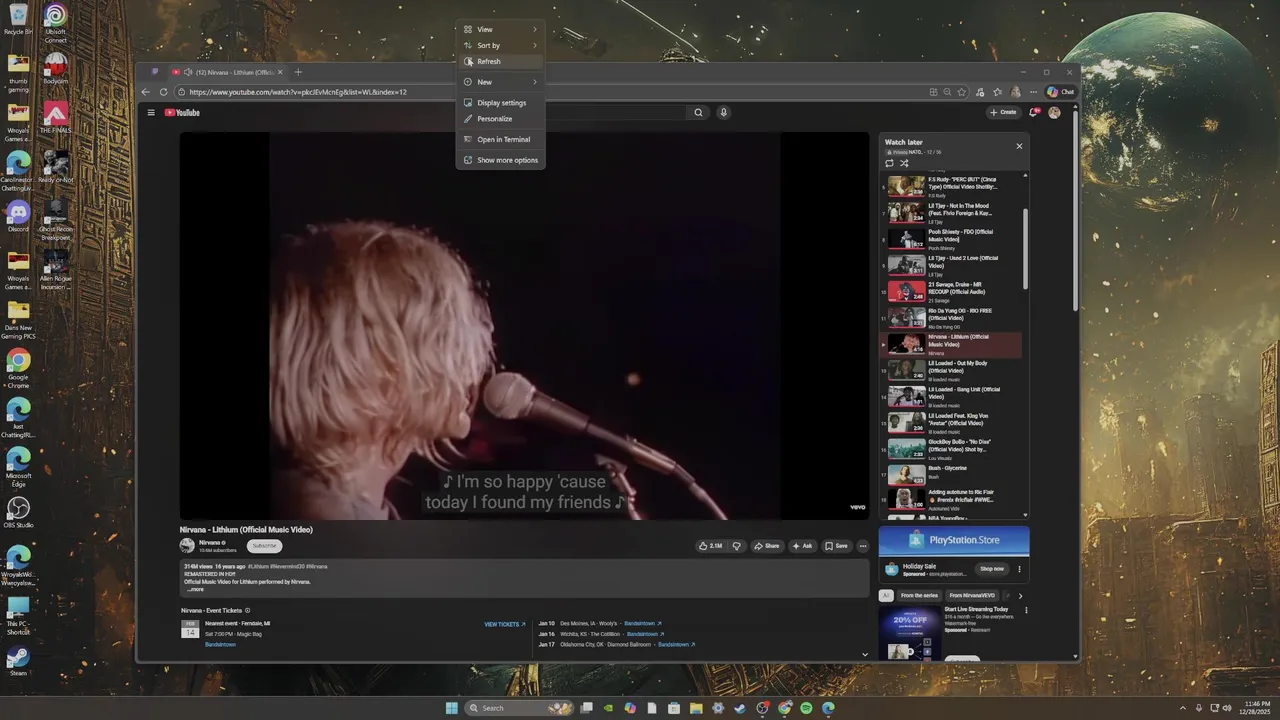This screenshot has height=720, width=1280.
Task: Click the taskbar Search box
Action: (519, 708)
